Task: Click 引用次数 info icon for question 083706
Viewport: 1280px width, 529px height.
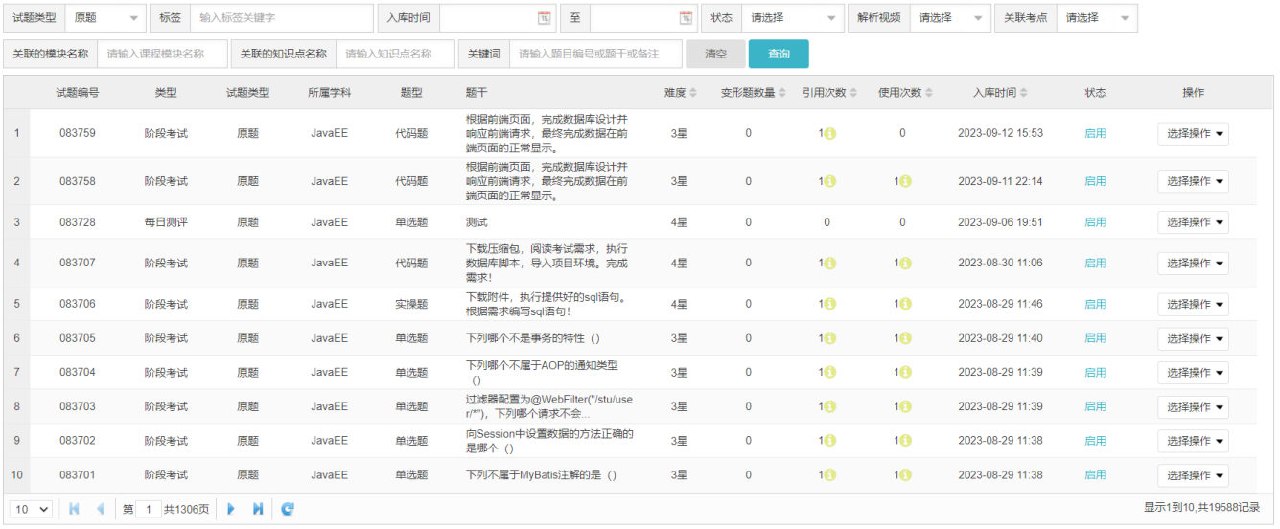Action: coord(829,304)
